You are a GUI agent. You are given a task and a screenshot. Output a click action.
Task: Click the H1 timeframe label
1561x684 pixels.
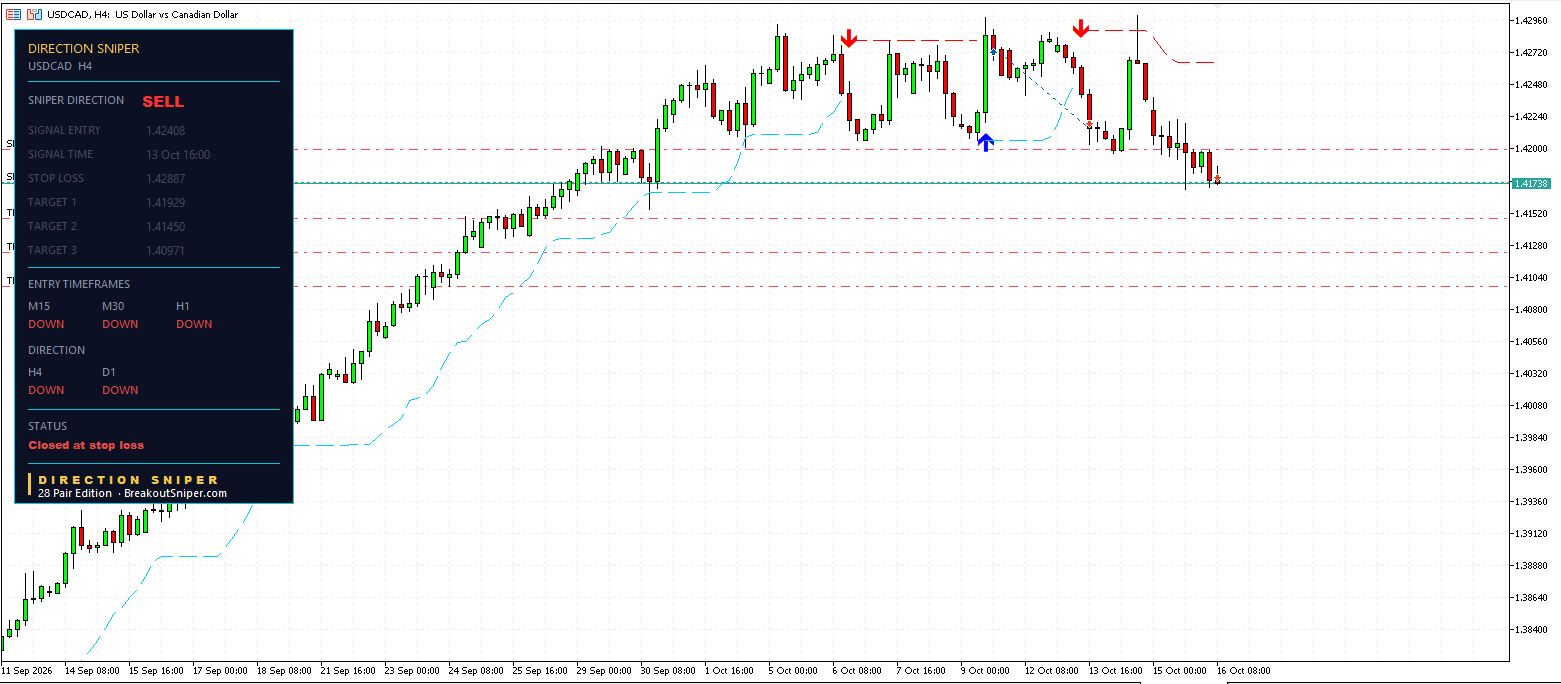[x=183, y=306]
